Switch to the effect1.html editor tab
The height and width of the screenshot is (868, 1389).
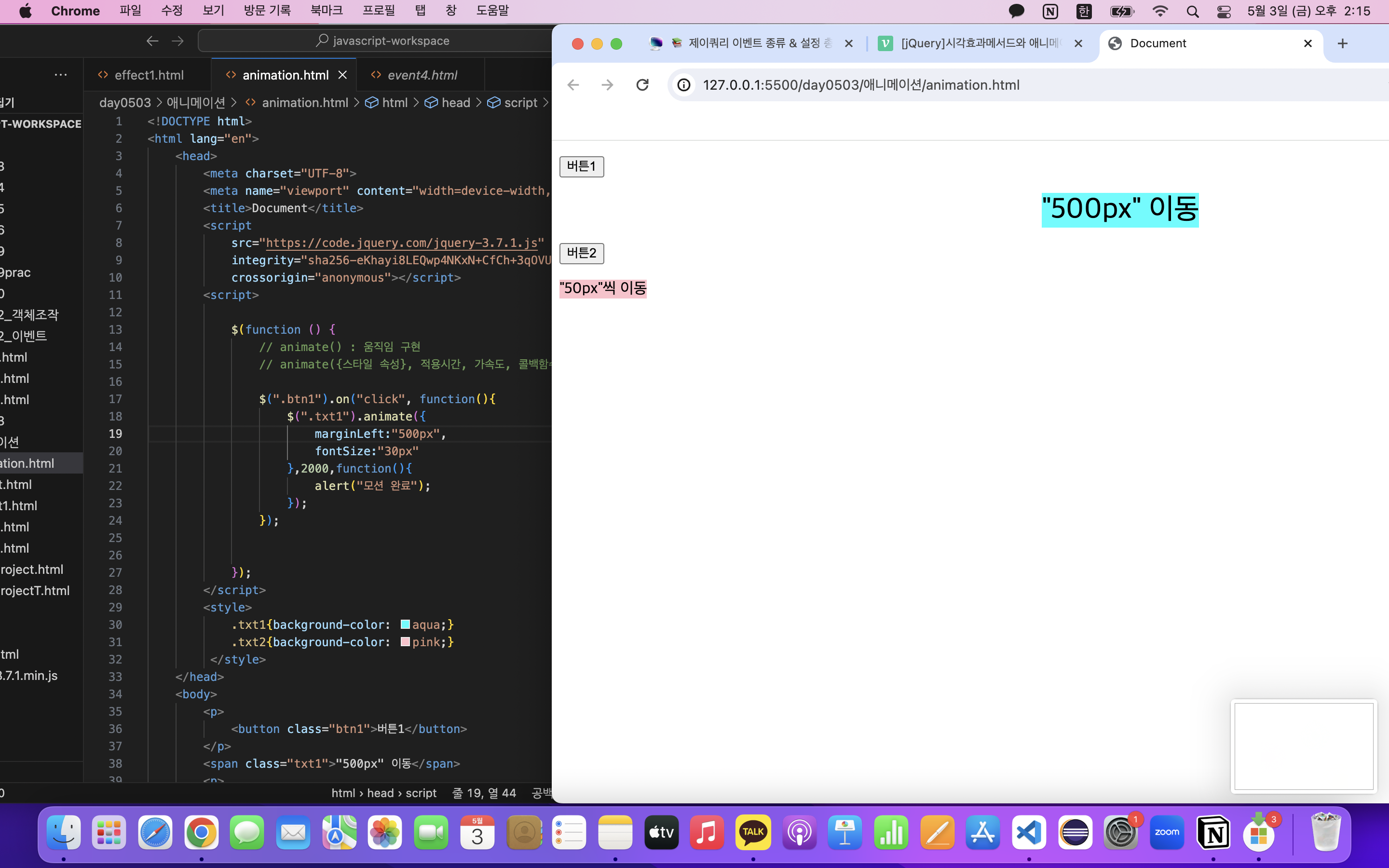pyautogui.click(x=149, y=75)
